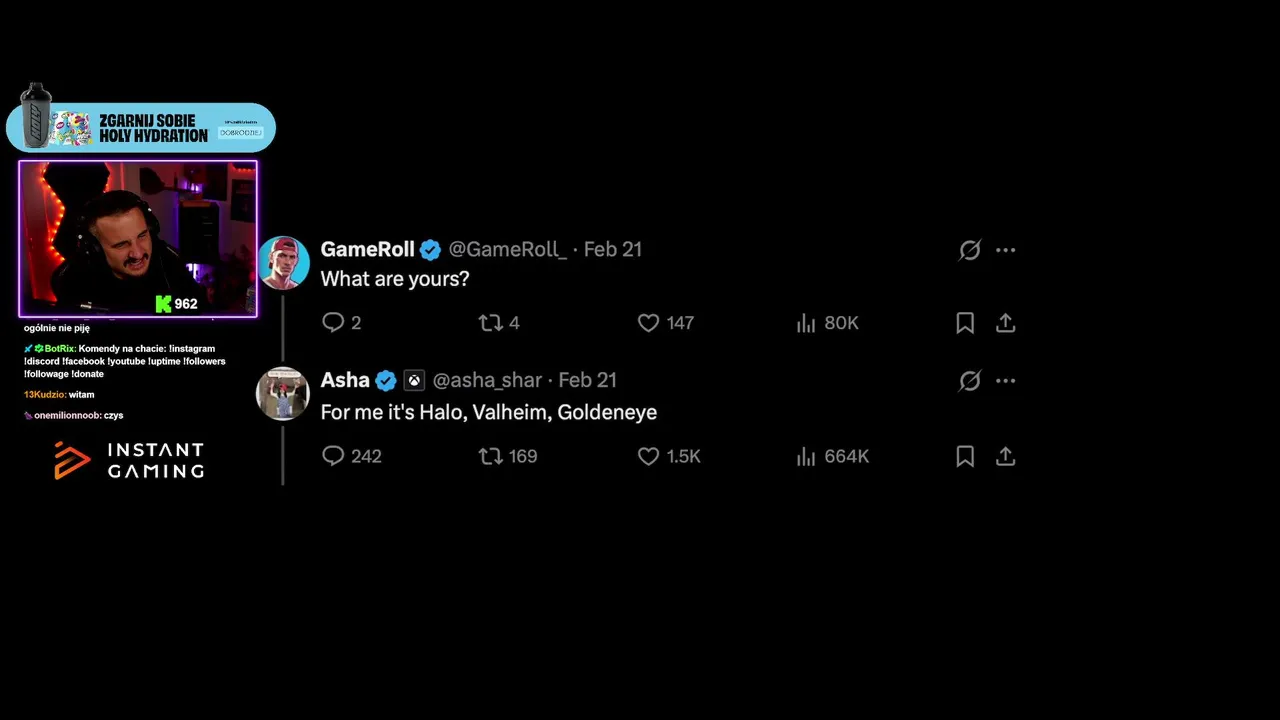Share Asha's tweet
The width and height of the screenshot is (1280, 720).
pos(1005,456)
